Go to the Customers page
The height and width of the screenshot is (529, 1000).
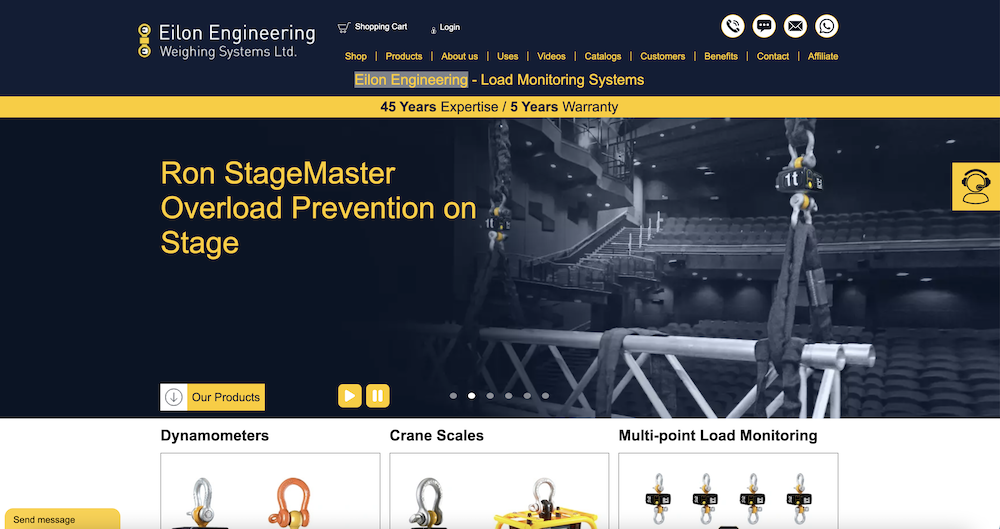[x=663, y=56]
